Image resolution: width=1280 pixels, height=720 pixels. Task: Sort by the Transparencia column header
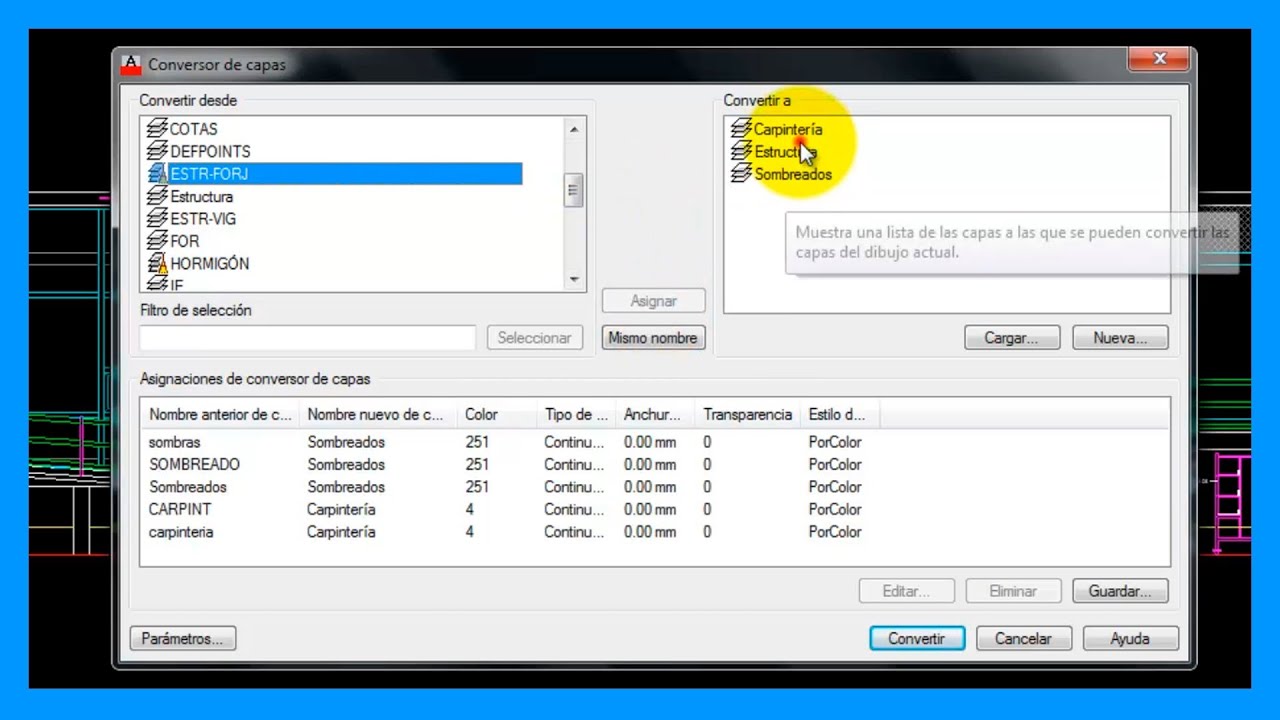(748, 414)
